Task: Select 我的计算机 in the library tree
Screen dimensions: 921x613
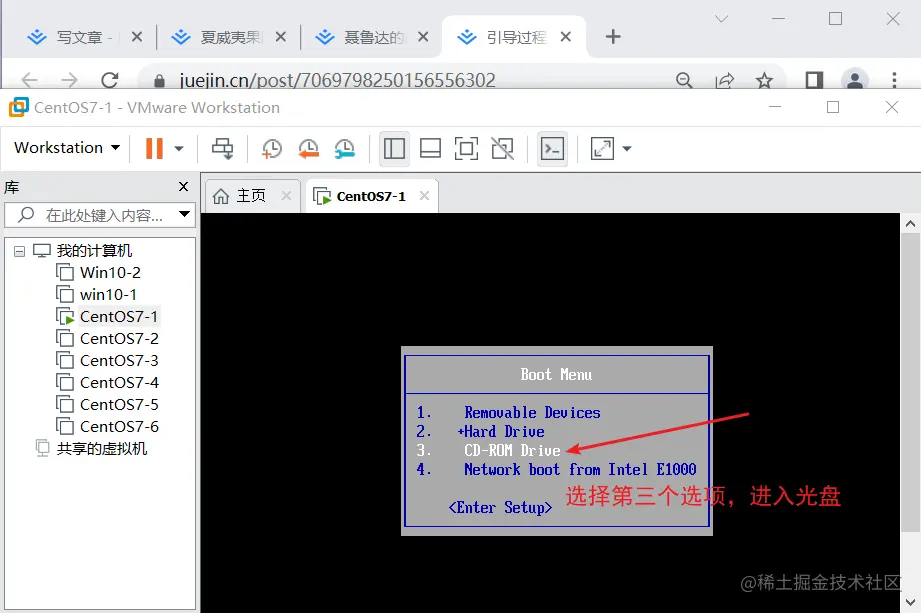Action: pos(94,251)
